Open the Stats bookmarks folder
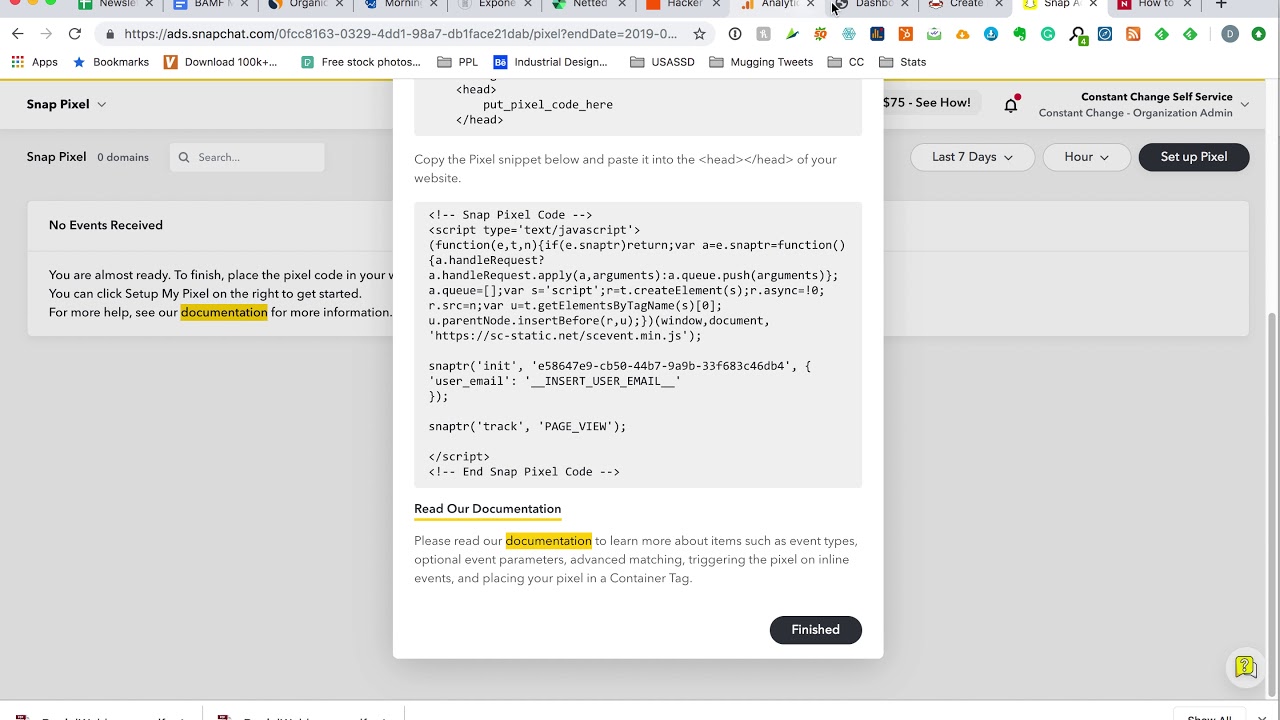Viewport: 1280px width, 720px height. [903, 62]
